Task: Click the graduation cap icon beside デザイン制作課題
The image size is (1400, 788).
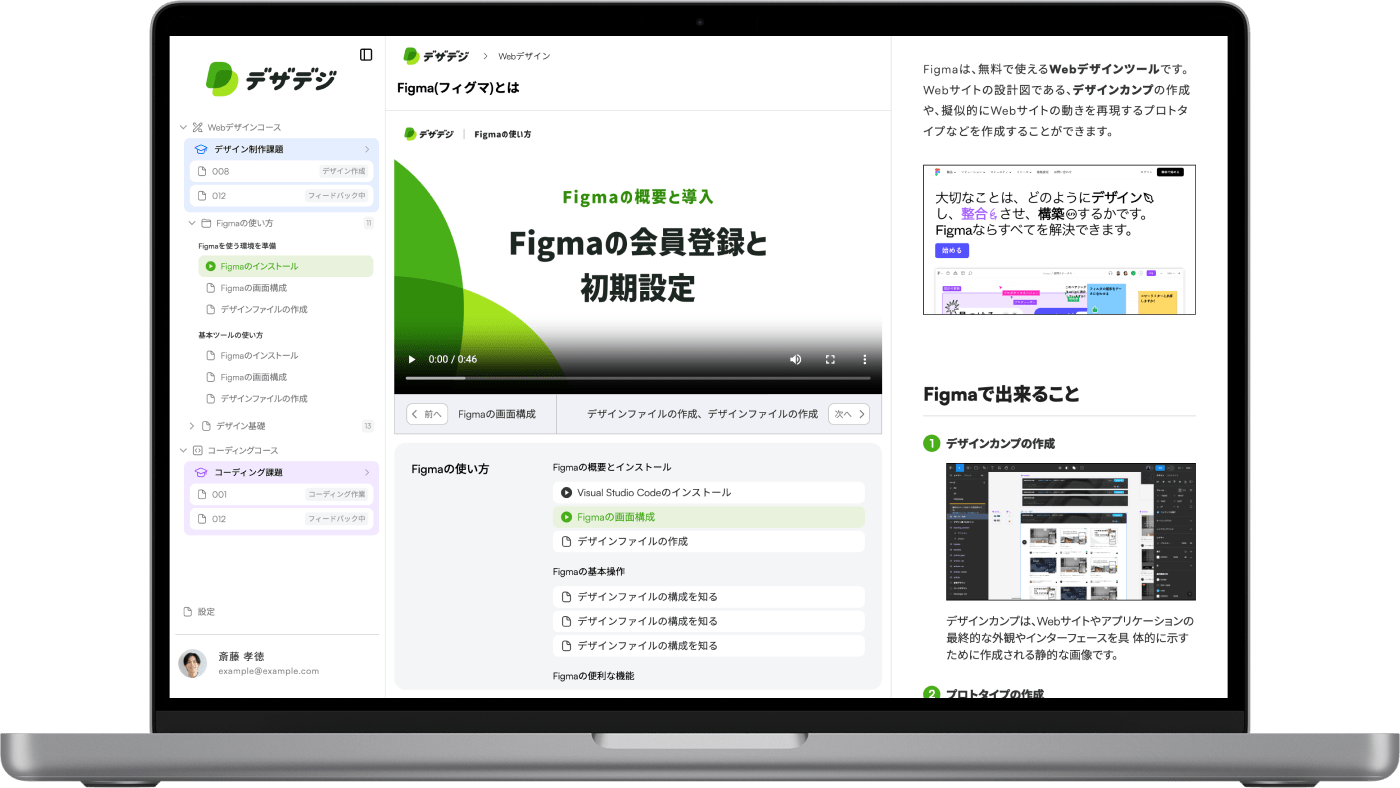Action: tap(201, 149)
